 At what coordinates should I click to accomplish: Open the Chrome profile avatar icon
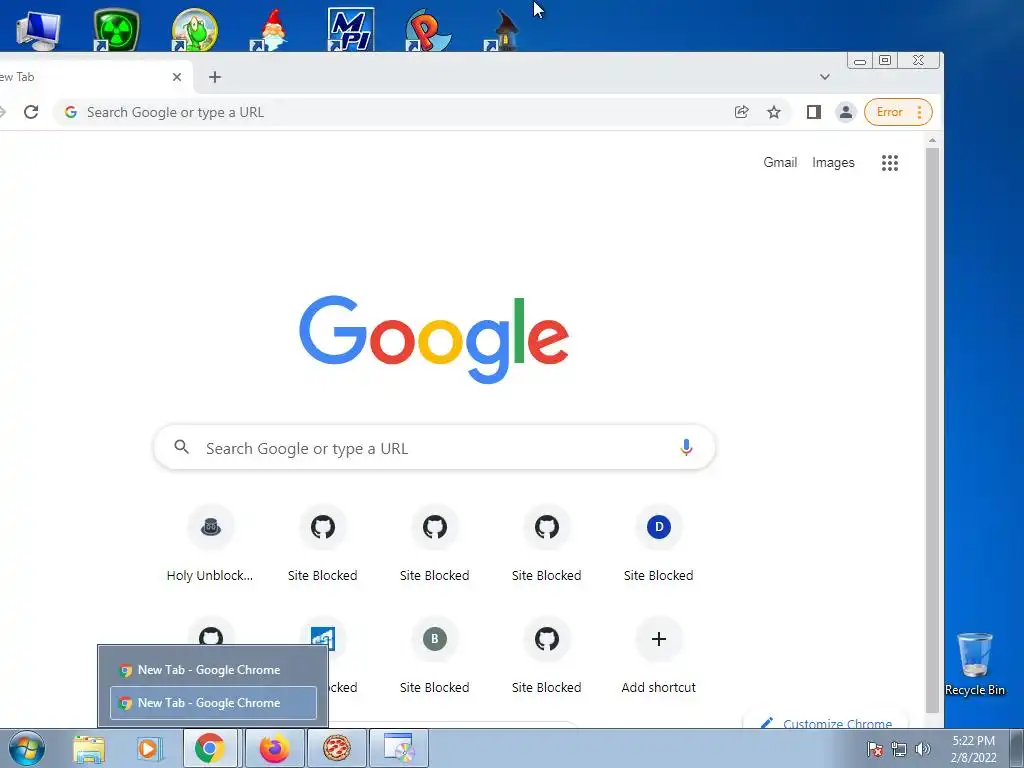tap(845, 112)
